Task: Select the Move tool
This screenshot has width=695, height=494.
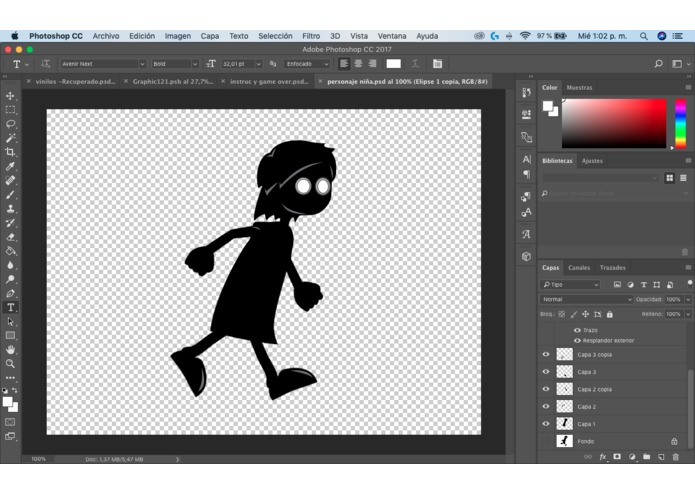Action: [10, 96]
